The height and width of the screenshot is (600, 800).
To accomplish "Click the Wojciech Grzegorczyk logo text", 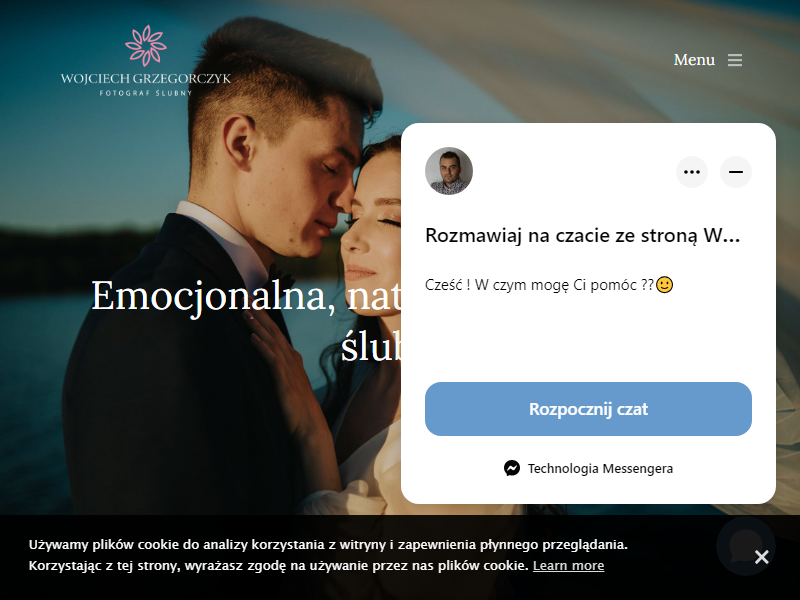I will tap(146, 79).
